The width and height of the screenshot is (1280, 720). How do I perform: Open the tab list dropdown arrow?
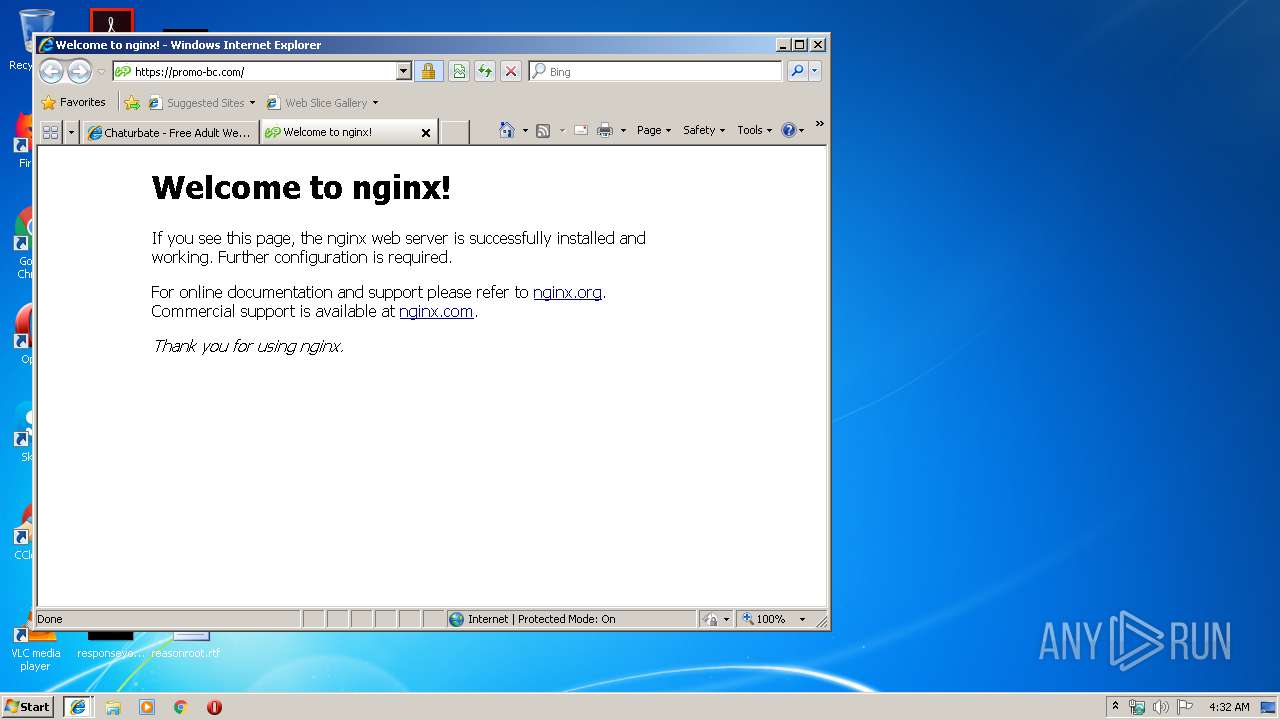(71, 132)
